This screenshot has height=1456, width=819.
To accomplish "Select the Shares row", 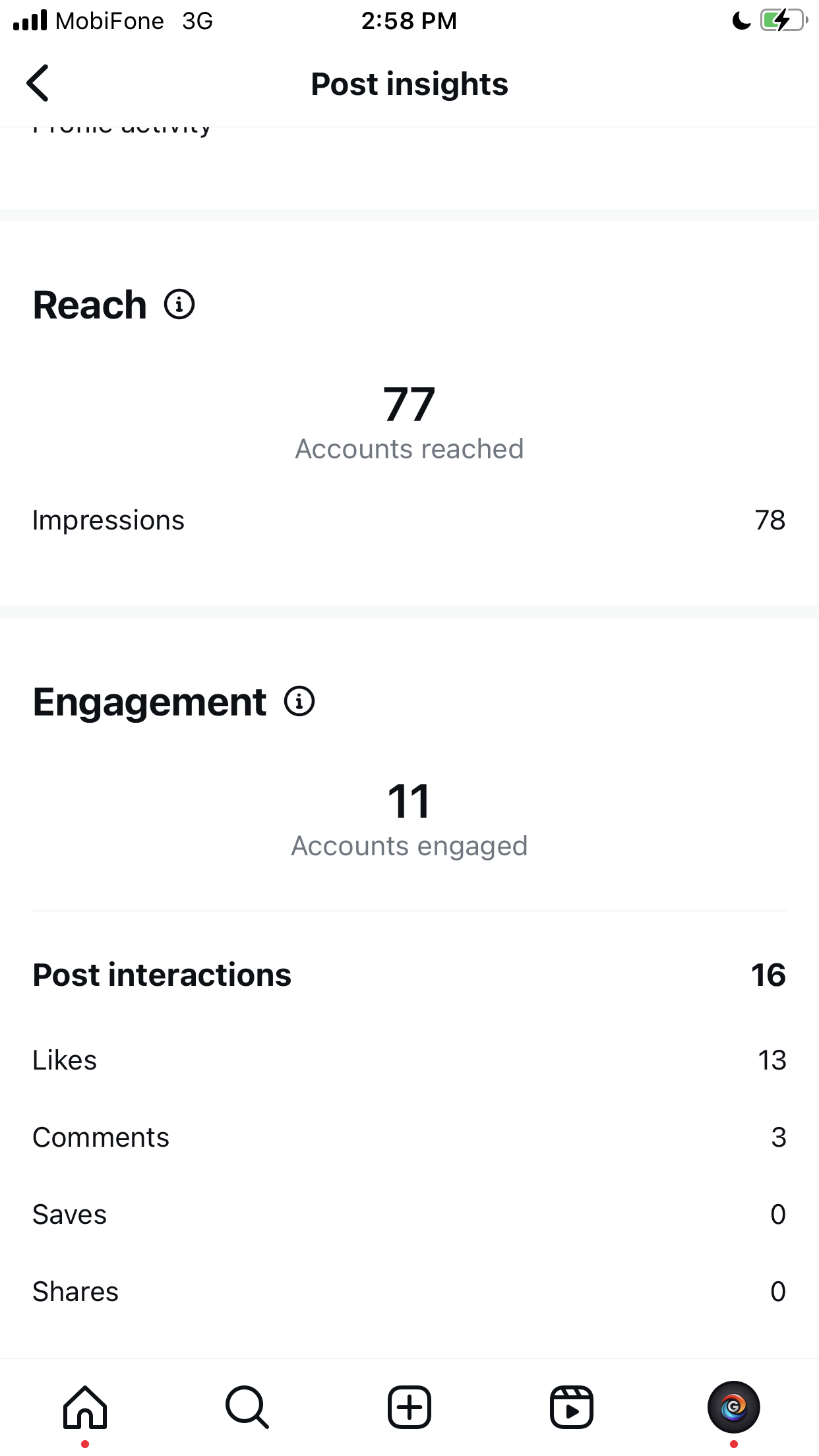I will 409,1292.
